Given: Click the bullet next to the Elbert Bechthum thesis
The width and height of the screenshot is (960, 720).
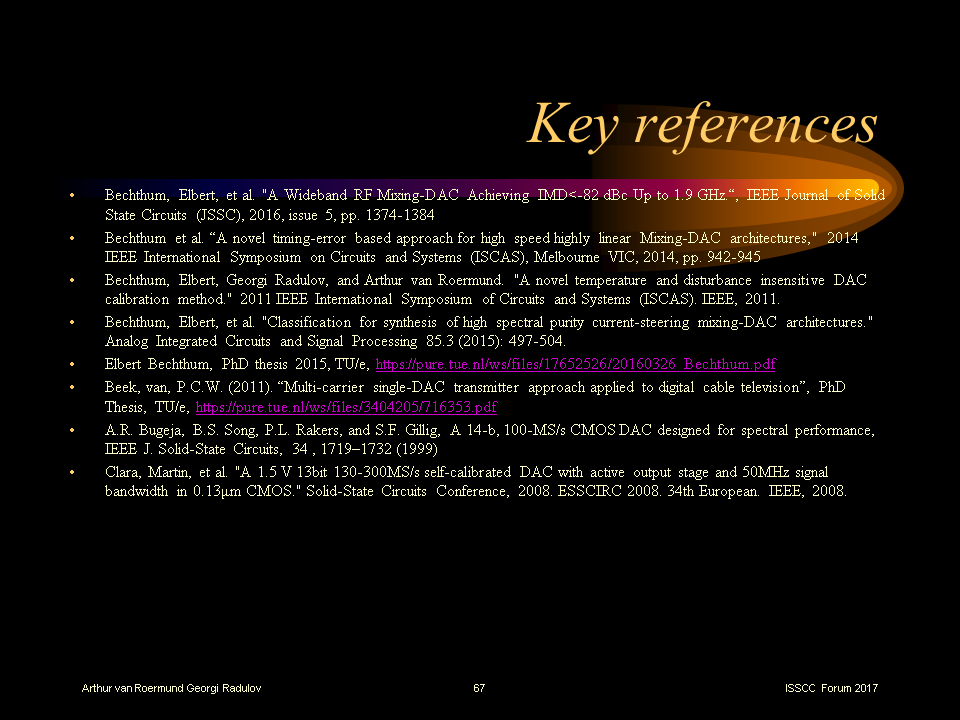Looking at the screenshot, I should 71,364.
